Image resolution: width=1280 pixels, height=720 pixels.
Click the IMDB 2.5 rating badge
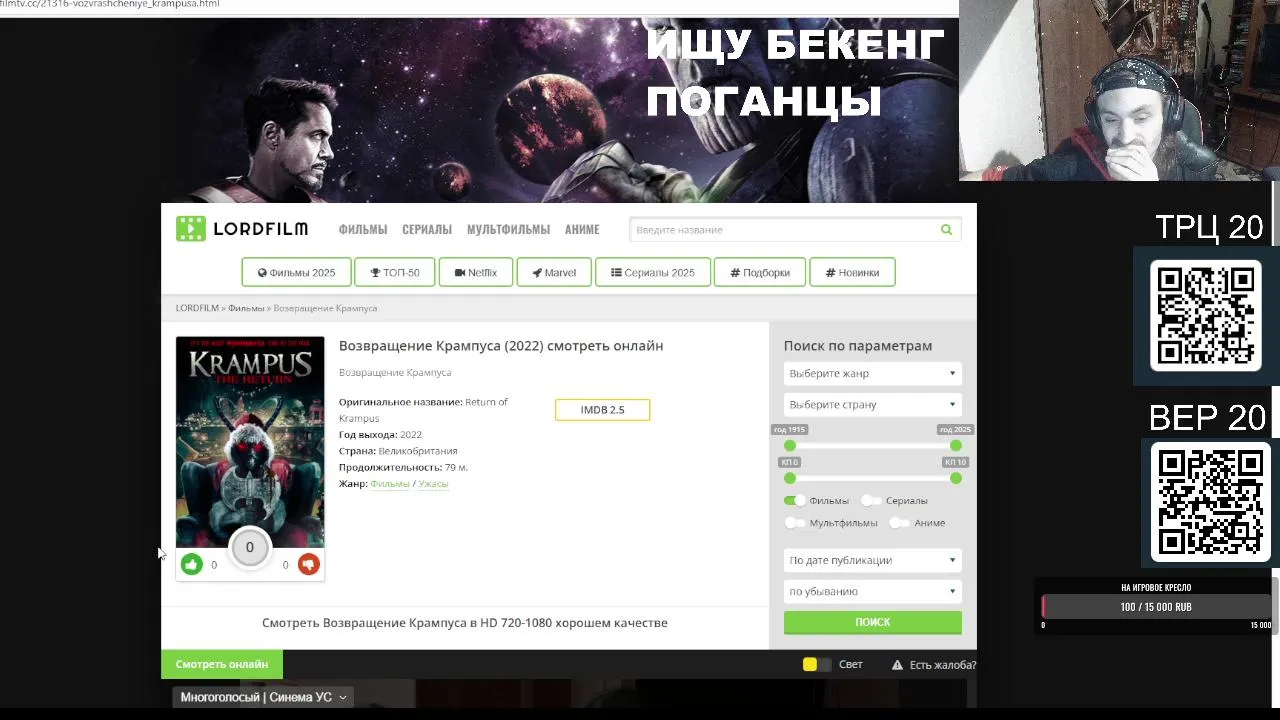coord(603,410)
